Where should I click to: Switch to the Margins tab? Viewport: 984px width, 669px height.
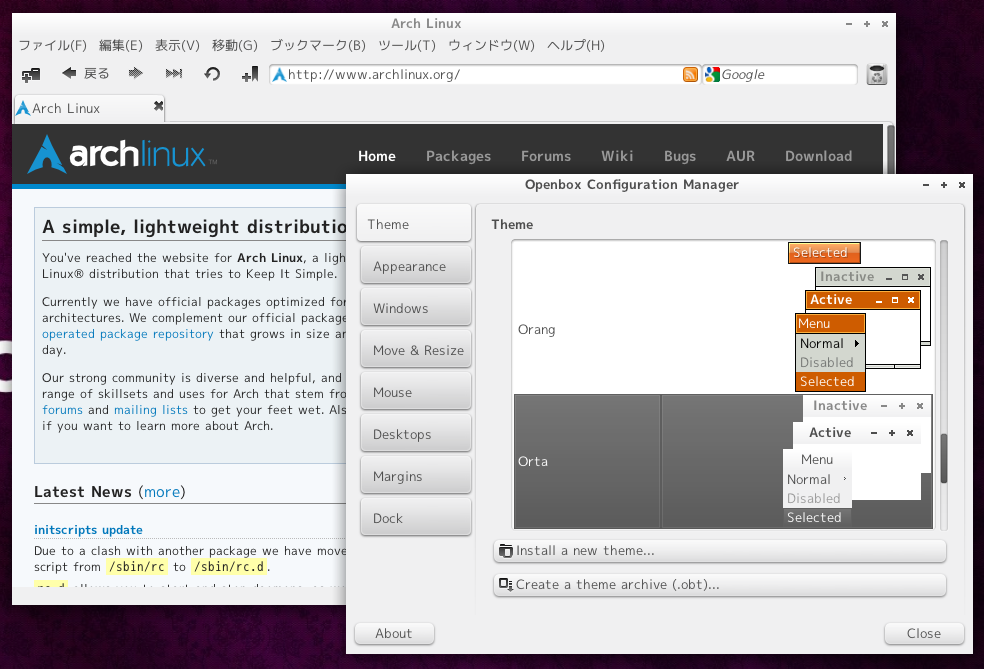tap(415, 476)
